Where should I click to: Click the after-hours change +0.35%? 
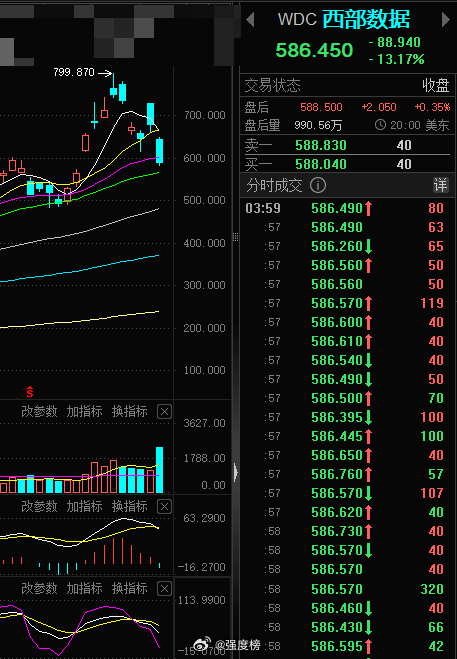[x=432, y=107]
